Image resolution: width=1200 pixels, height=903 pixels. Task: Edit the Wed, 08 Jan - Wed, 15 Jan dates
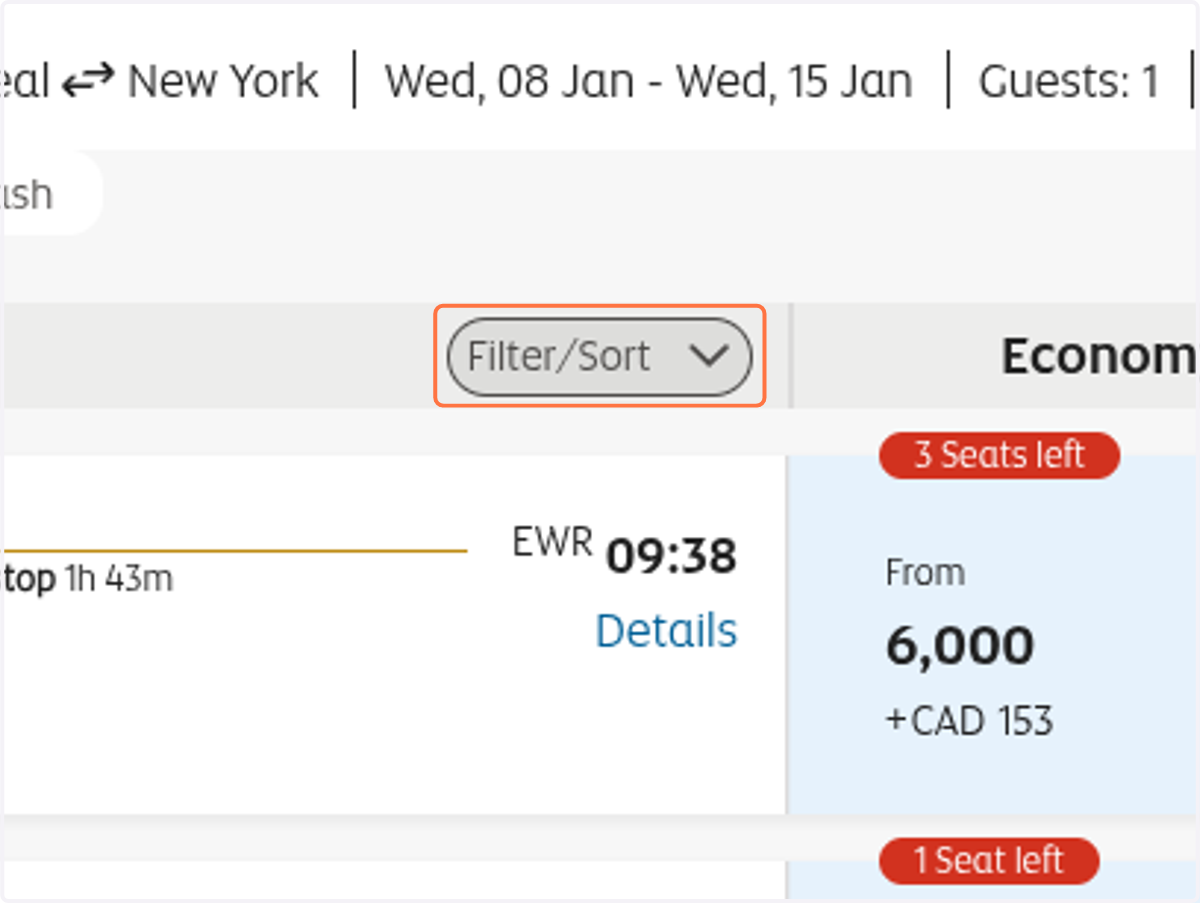(649, 82)
